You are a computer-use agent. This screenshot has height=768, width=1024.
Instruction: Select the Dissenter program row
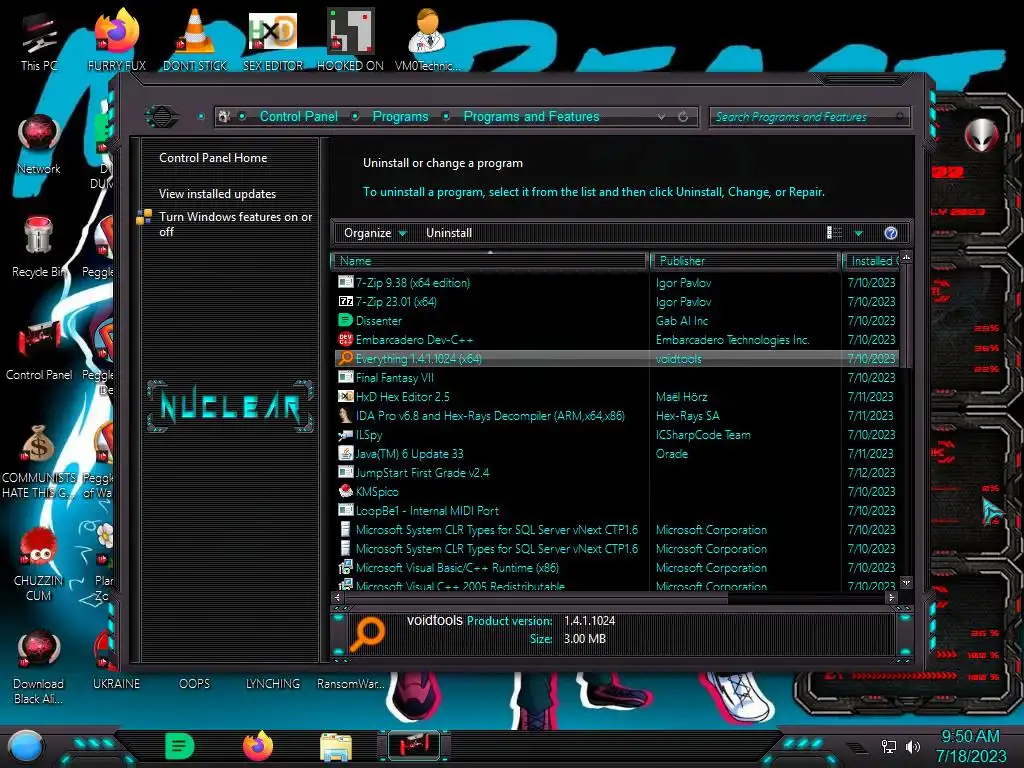click(616, 321)
